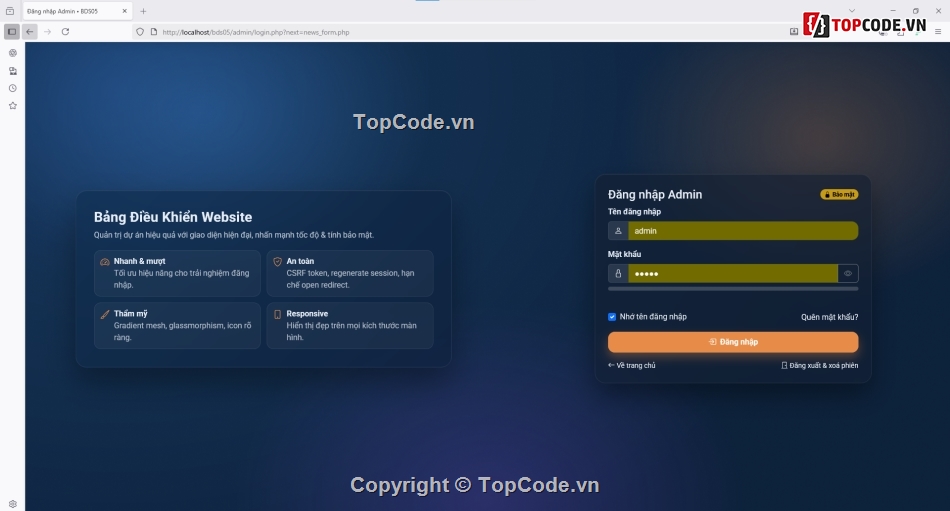Open the synced tabs sidebar icon

point(13,71)
